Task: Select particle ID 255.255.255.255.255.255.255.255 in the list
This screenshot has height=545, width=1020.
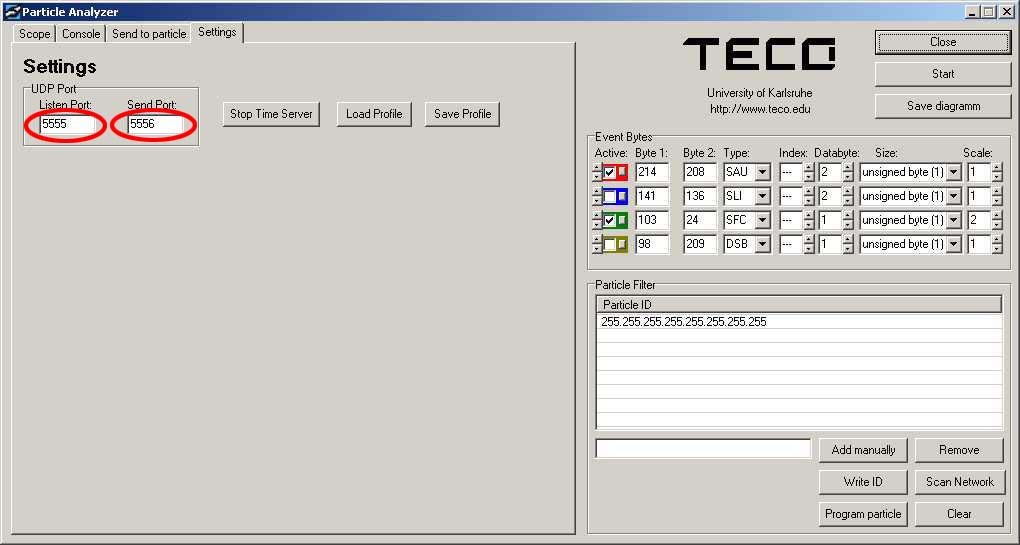Action: click(x=684, y=322)
